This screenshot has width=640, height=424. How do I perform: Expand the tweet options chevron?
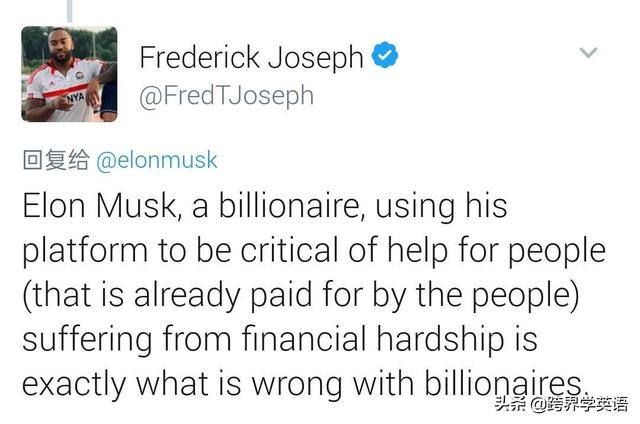588,52
